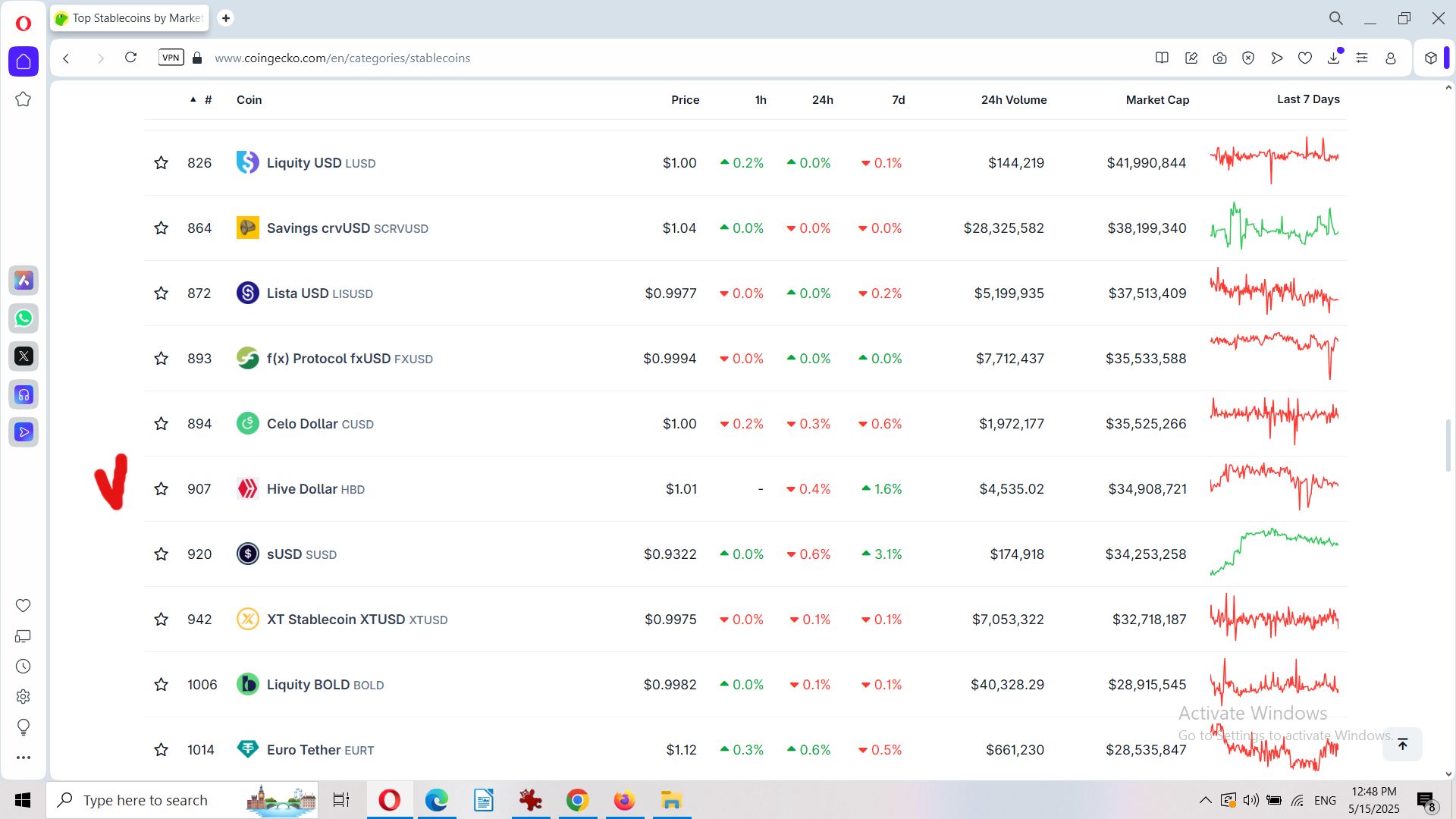Click the address bar URL

[342, 58]
